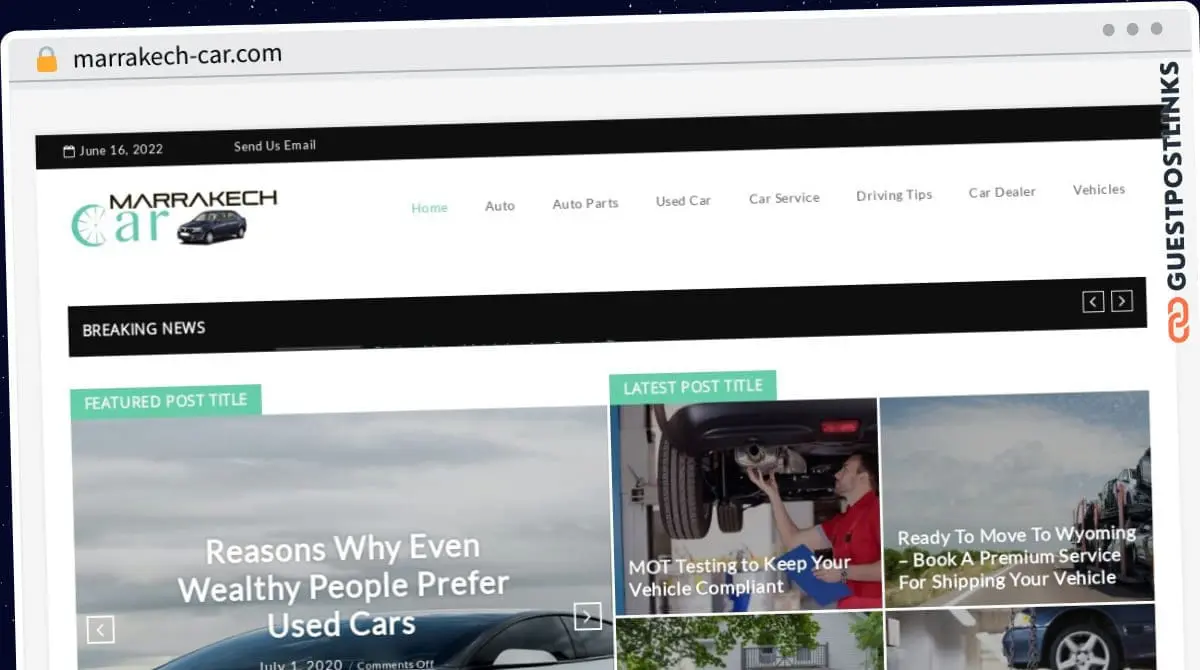Visit the Car Dealer section
The height and width of the screenshot is (670, 1200).
[1002, 192]
